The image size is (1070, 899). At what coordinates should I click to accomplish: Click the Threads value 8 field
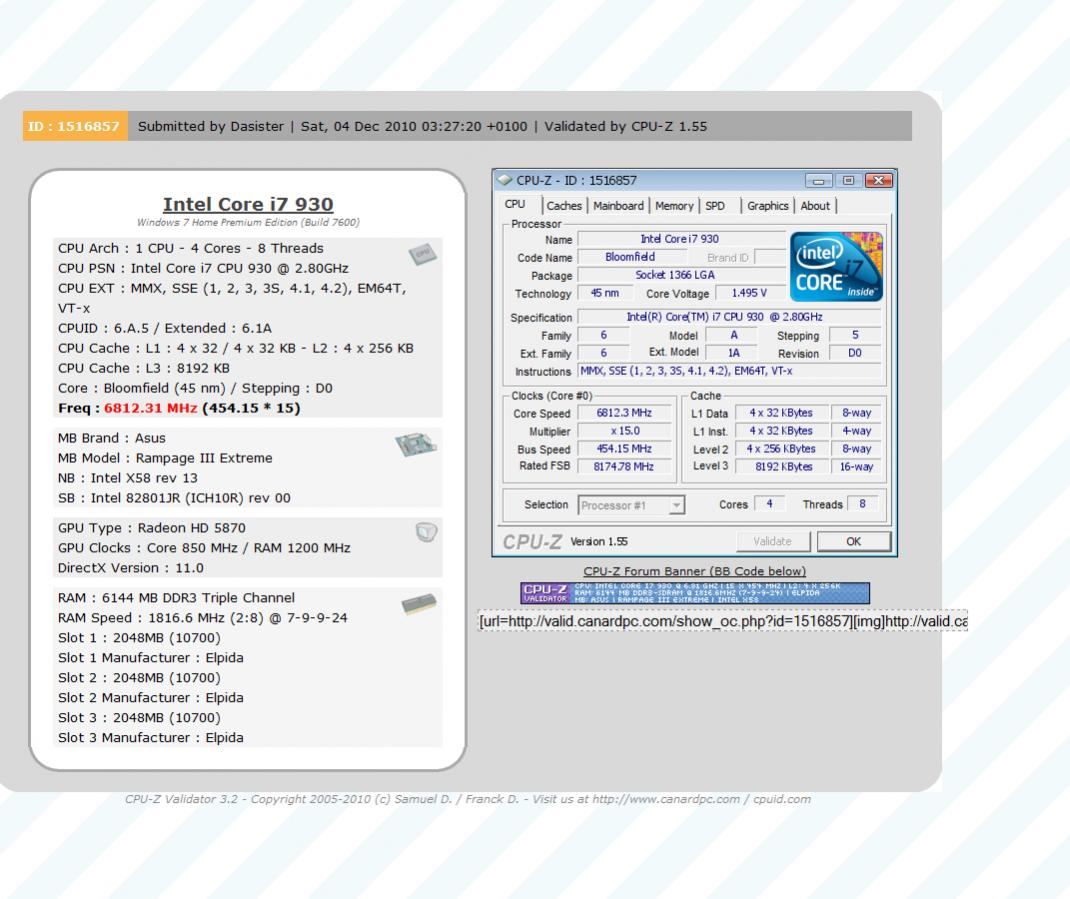click(863, 504)
